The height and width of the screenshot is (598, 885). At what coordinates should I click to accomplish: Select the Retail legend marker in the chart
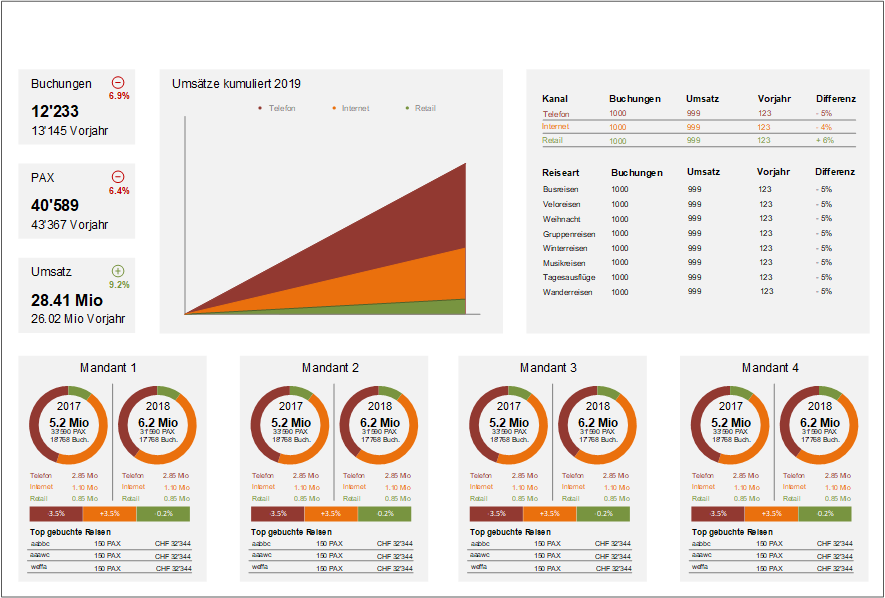[x=407, y=108]
